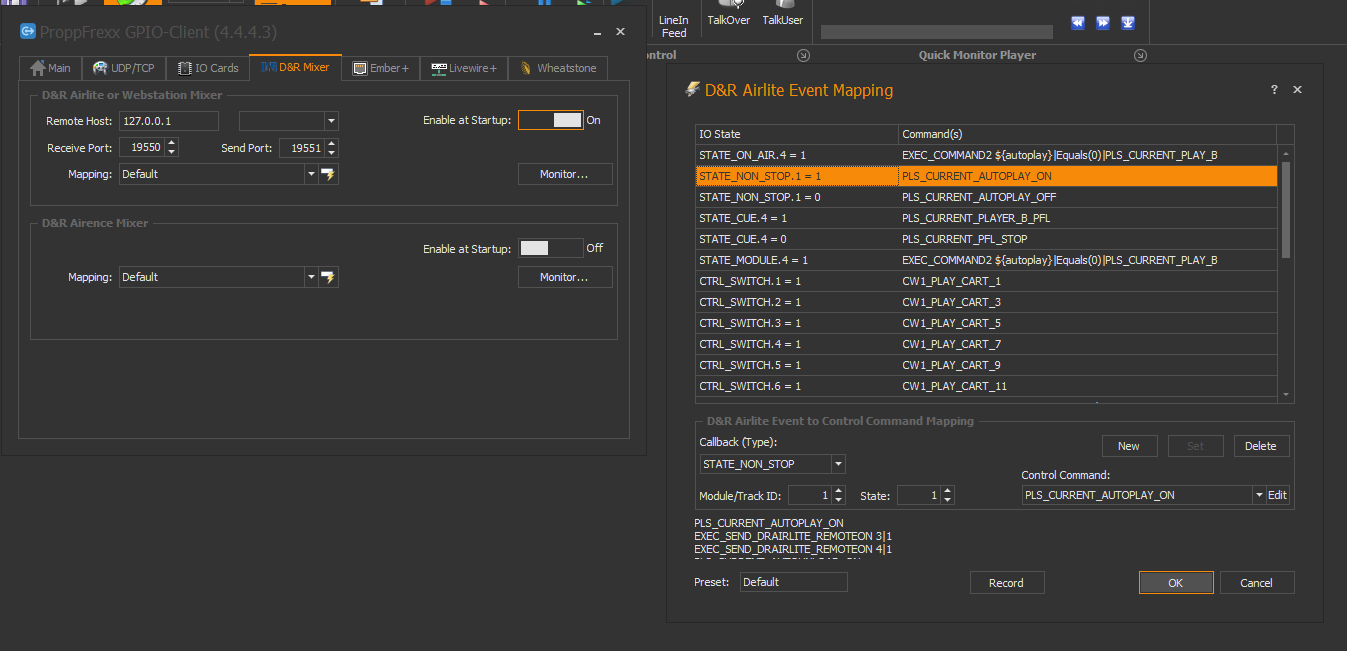Image resolution: width=1347 pixels, height=651 pixels.
Task: Click the Quick Monitor Player progress bar
Action: pos(936,32)
